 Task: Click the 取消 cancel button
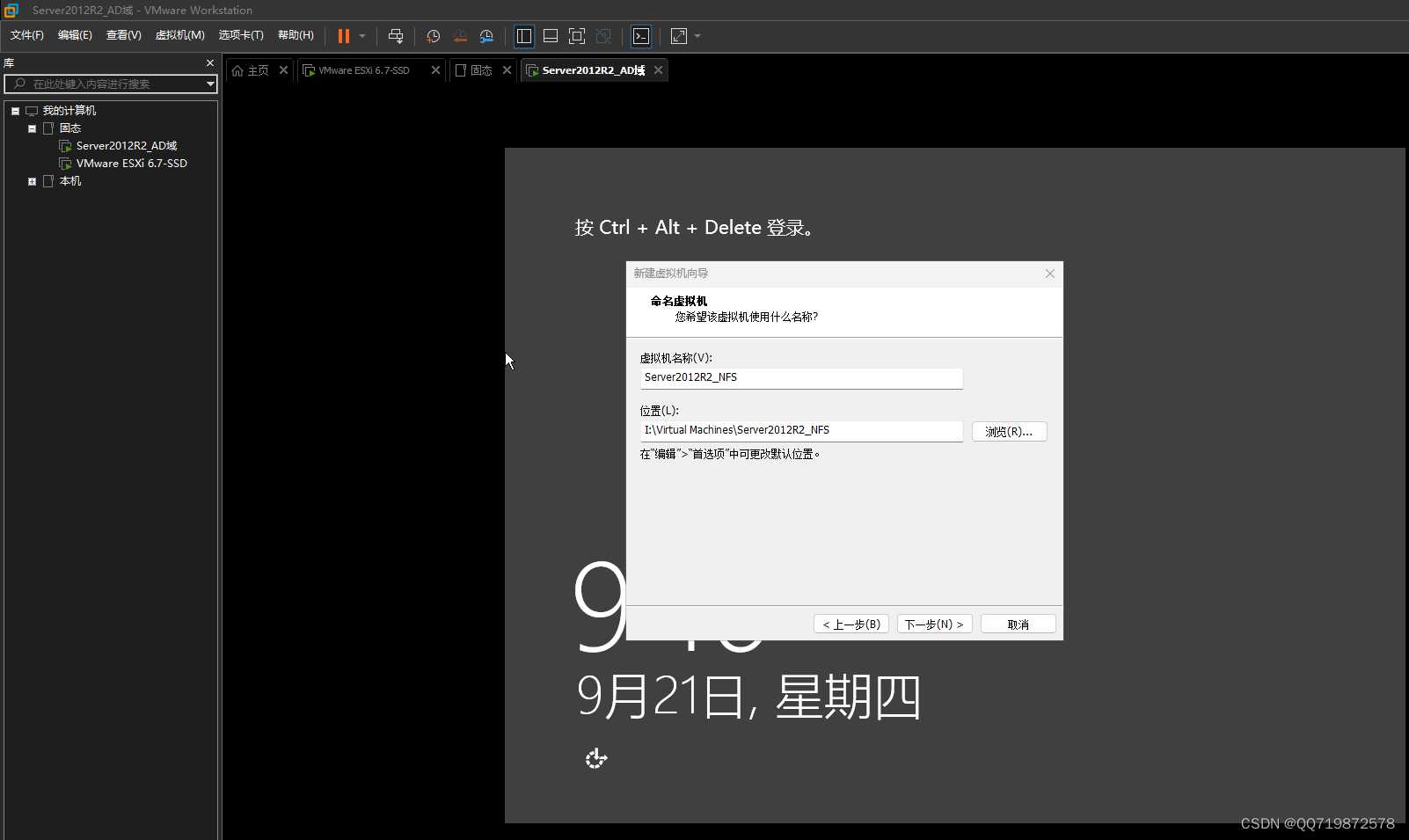[1018, 625]
